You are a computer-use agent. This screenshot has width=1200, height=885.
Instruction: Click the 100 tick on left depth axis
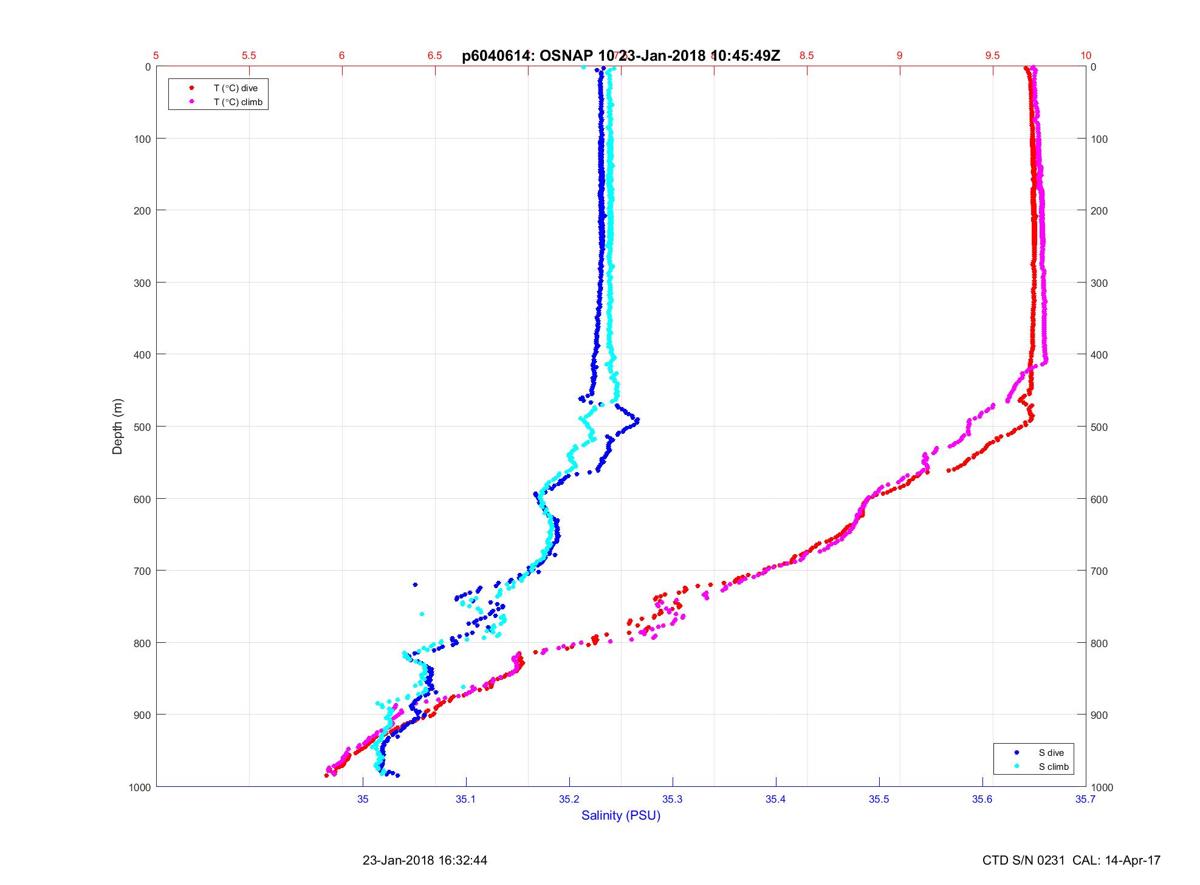[x=141, y=139]
